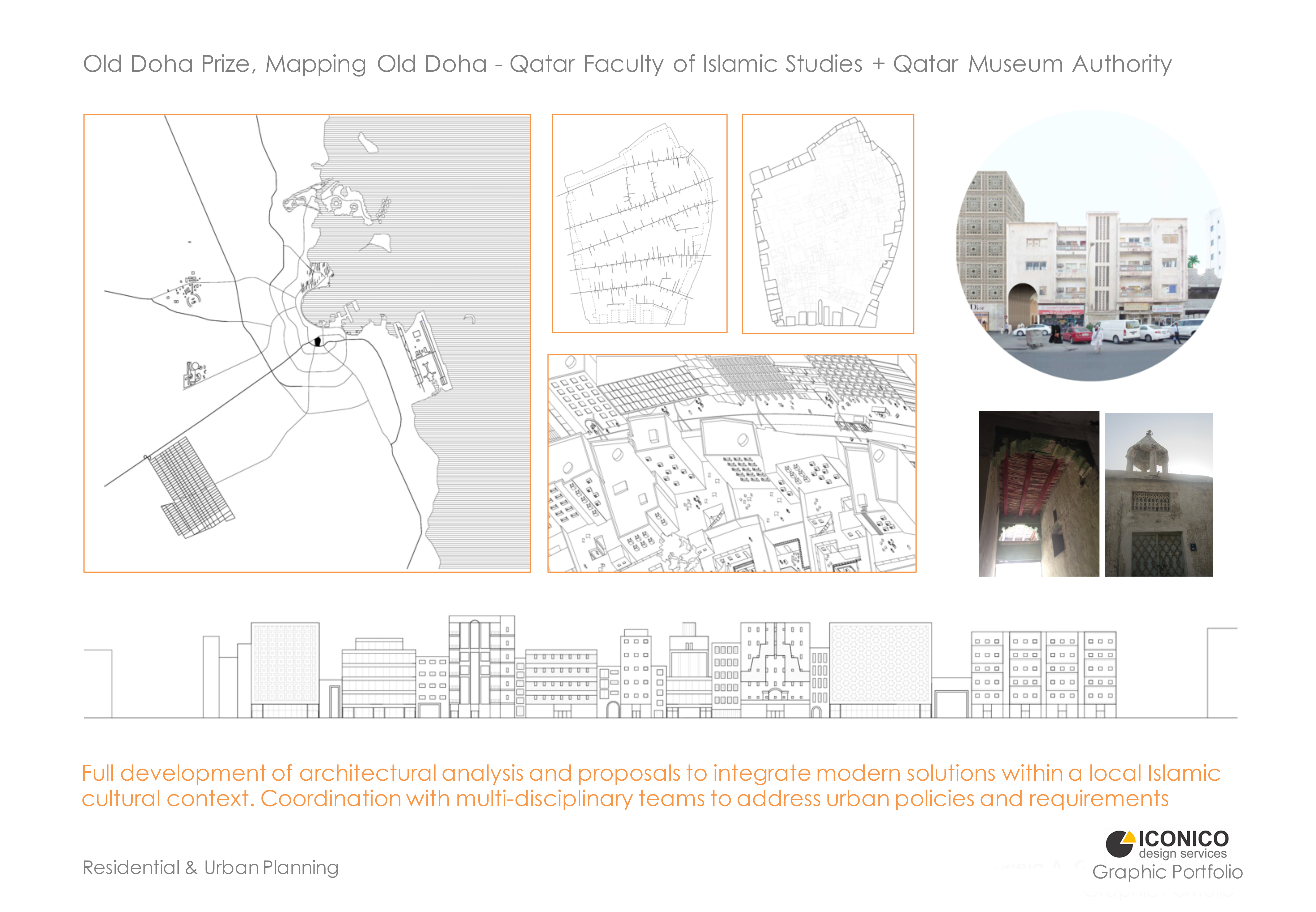Click the circular street photo of buildings
This screenshot has width=1316, height=912.
pyautogui.click(x=1090, y=246)
